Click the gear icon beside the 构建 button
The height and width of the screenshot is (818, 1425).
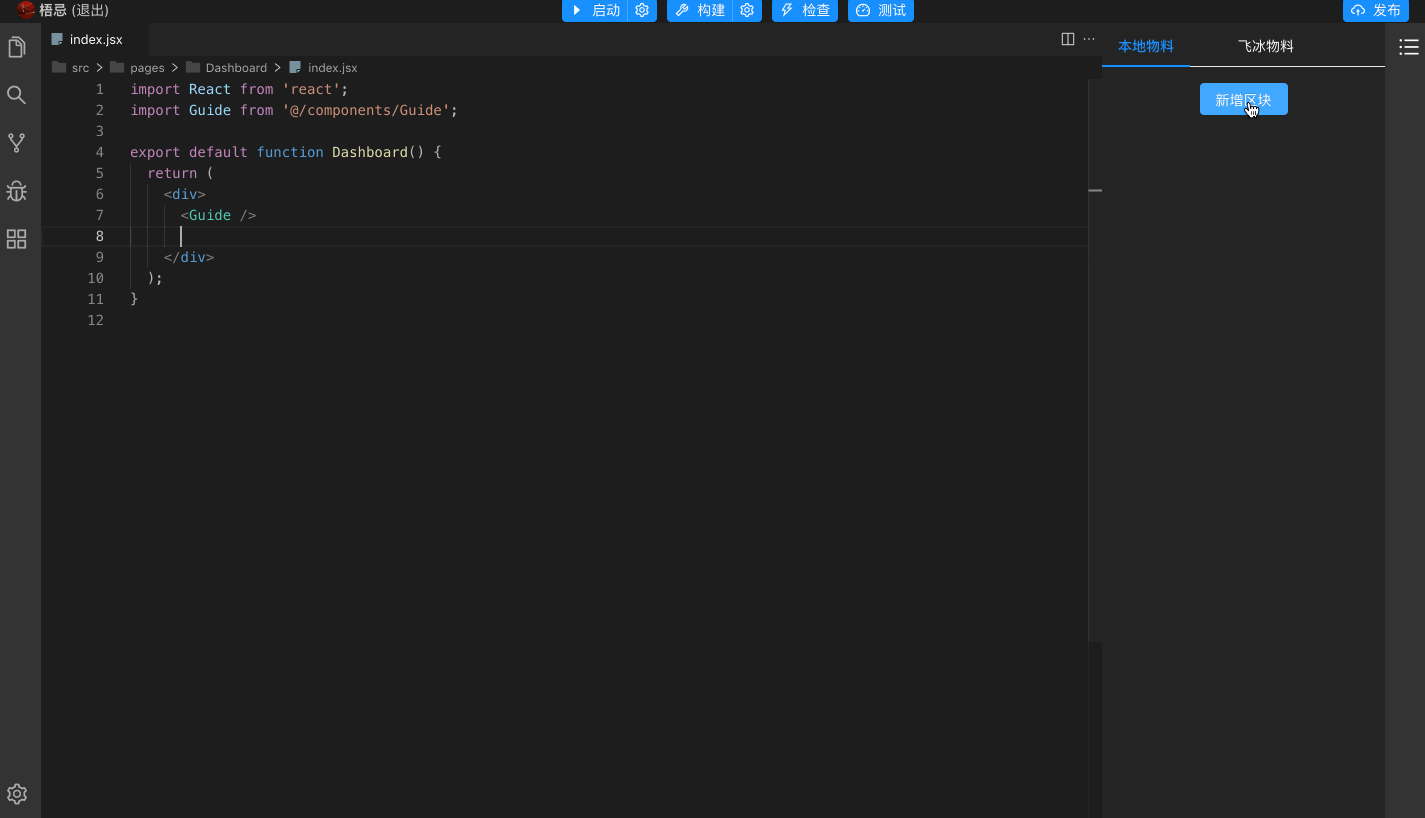point(747,10)
